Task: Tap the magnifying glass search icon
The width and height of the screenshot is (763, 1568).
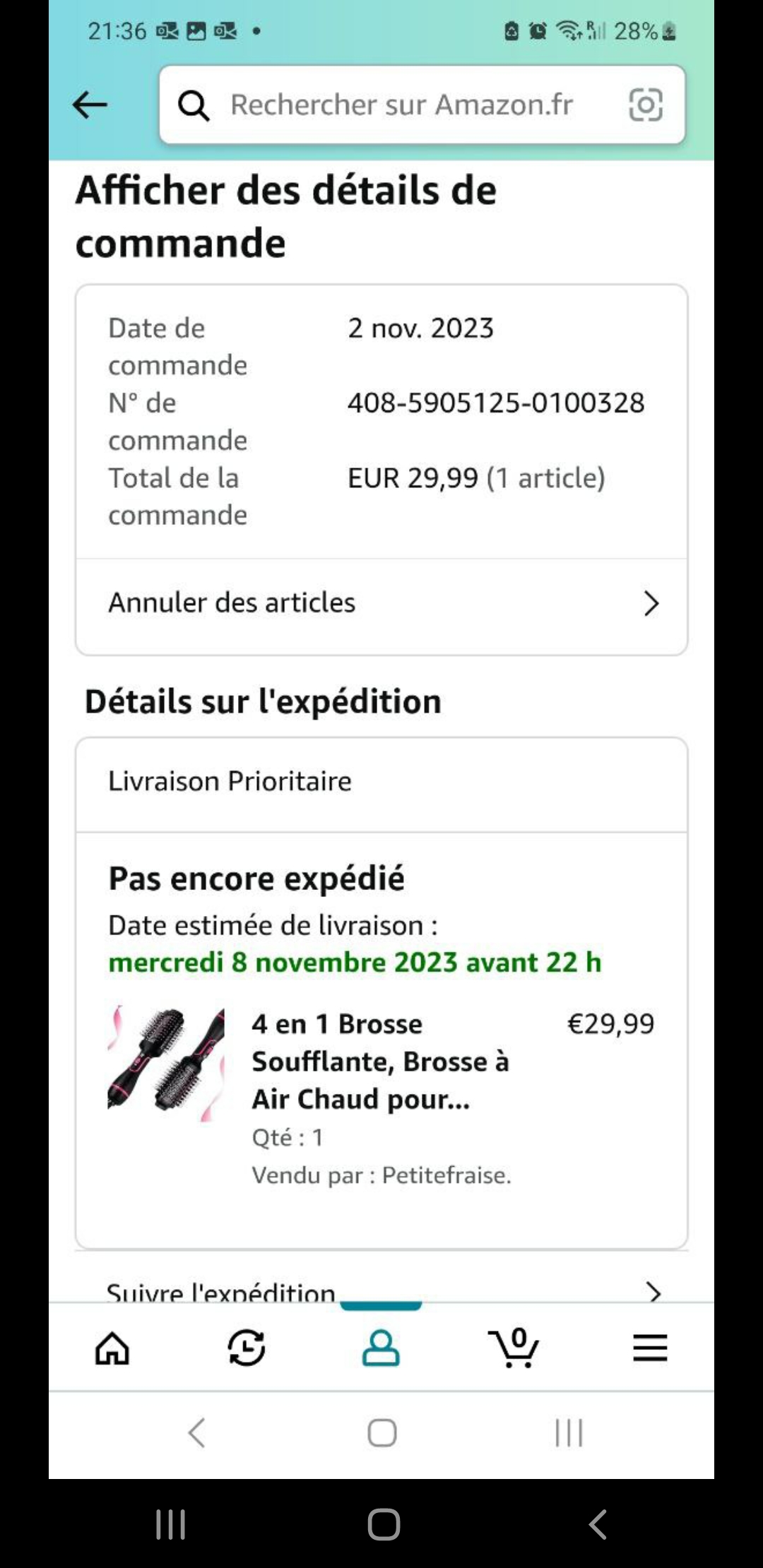Action: pyautogui.click(x=193, y=106)
